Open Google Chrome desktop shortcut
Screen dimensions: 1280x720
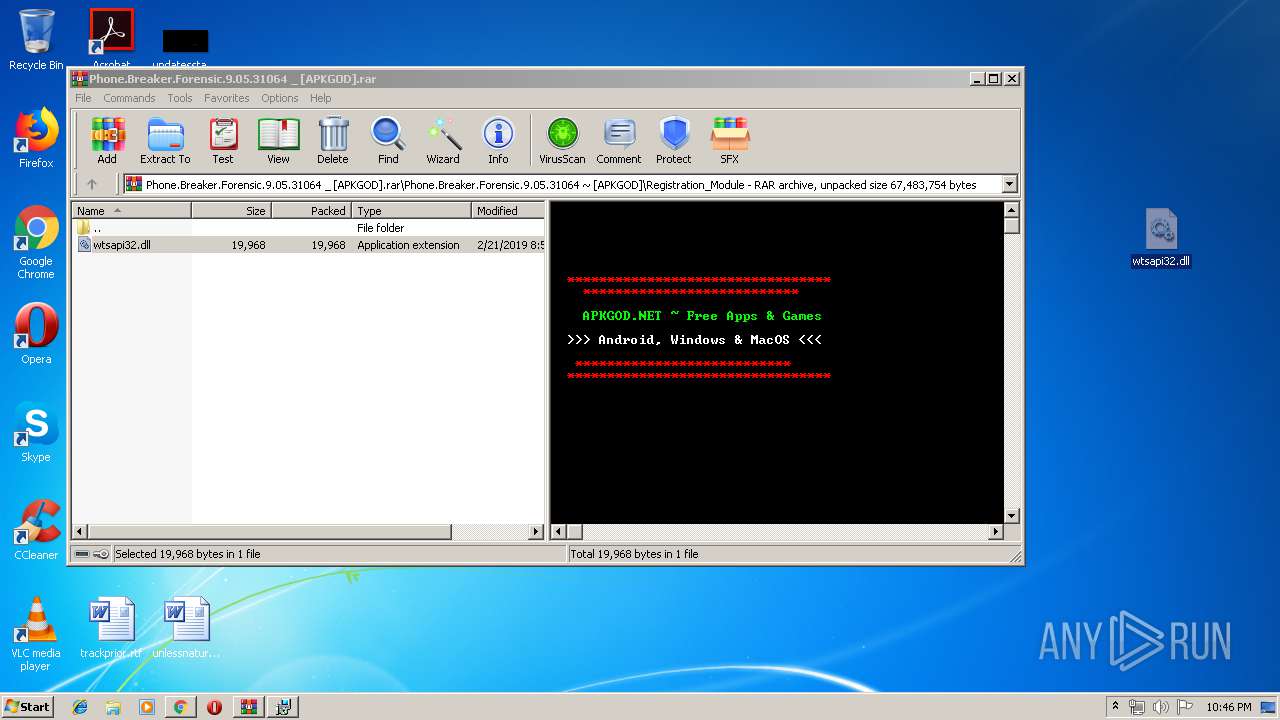[36, 242]
